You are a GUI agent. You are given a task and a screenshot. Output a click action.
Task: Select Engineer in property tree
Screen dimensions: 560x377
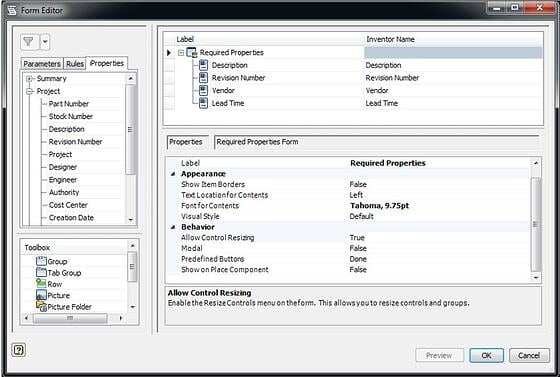63,180
